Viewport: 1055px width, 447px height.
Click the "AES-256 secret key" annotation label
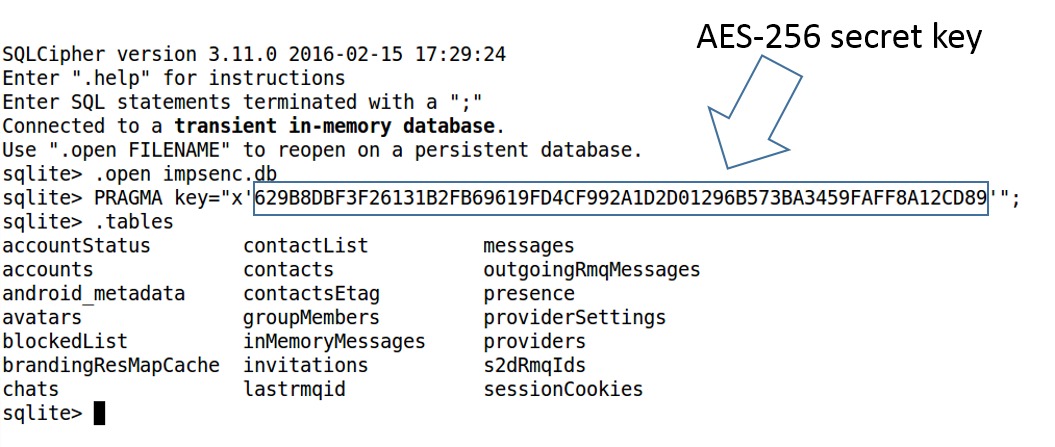click(x=840, y=36)
